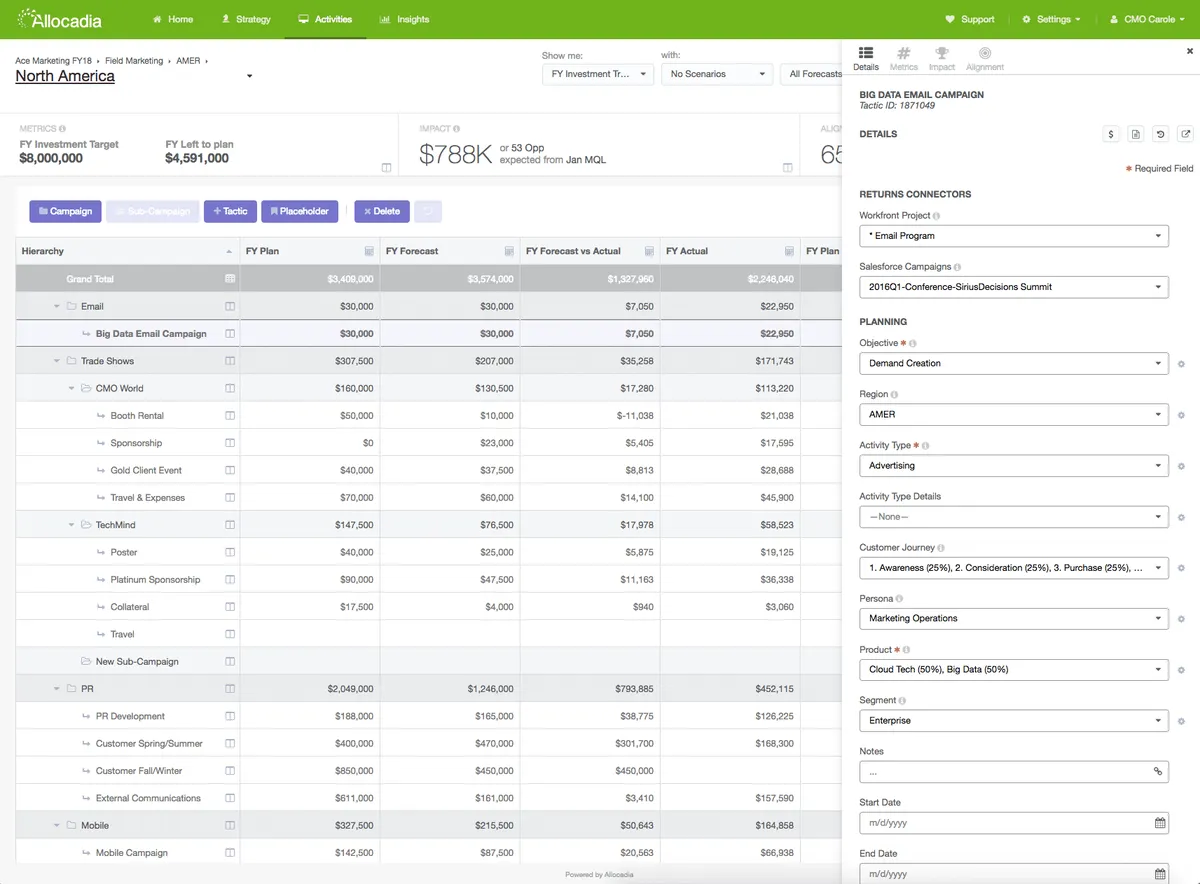Collapse the Trade Shows campaign row
Viewport: 1200px width, 884px height.
(x=57, y=361)
